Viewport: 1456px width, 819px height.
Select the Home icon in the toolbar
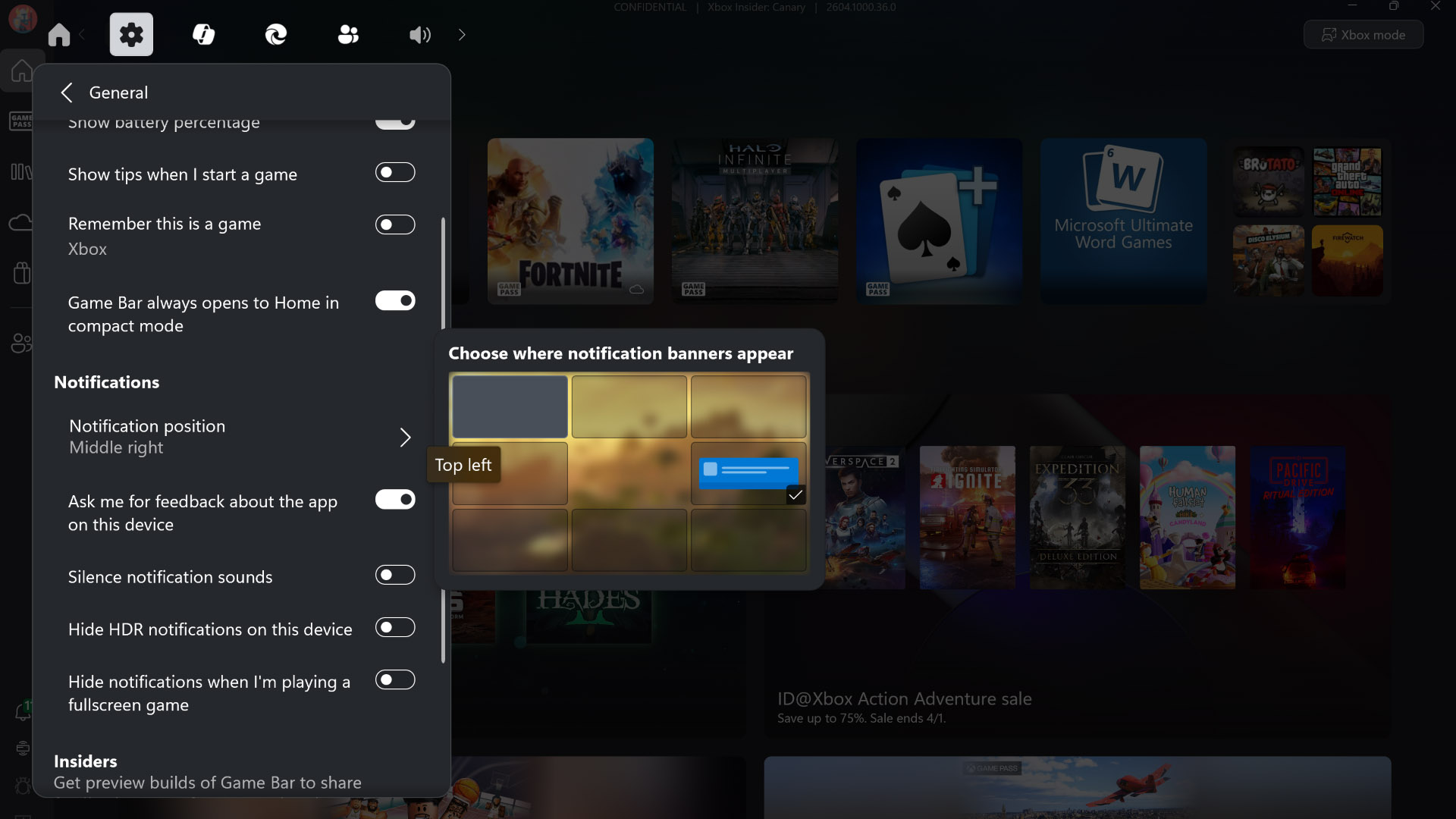pyautogui.click(x=58, y=34)
